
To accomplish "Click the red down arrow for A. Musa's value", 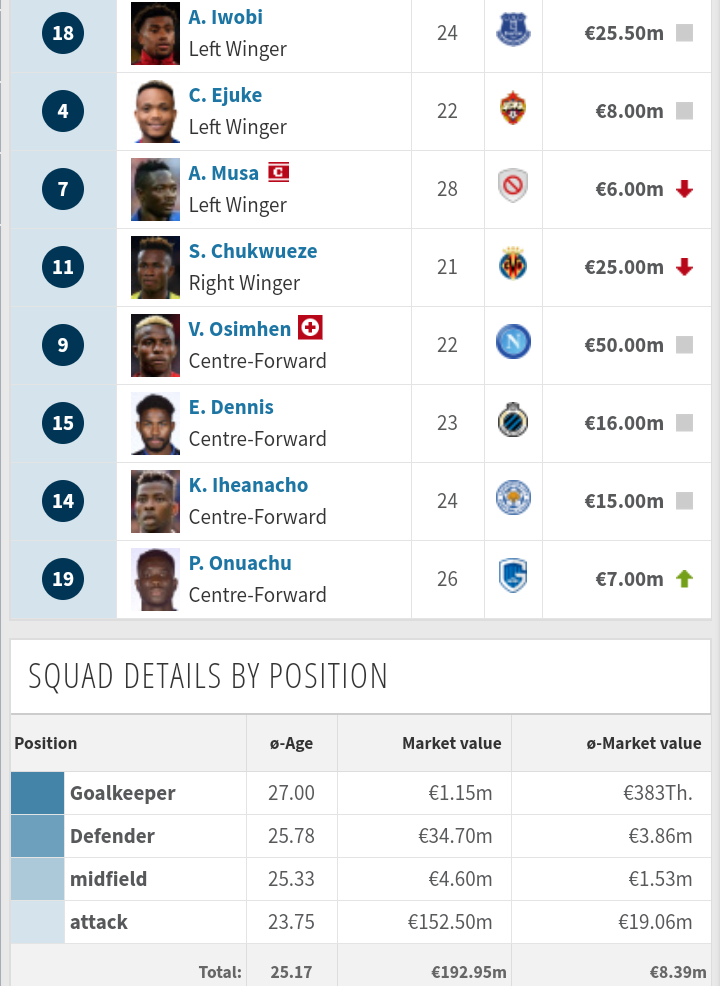I will click(x=685, y=189).
